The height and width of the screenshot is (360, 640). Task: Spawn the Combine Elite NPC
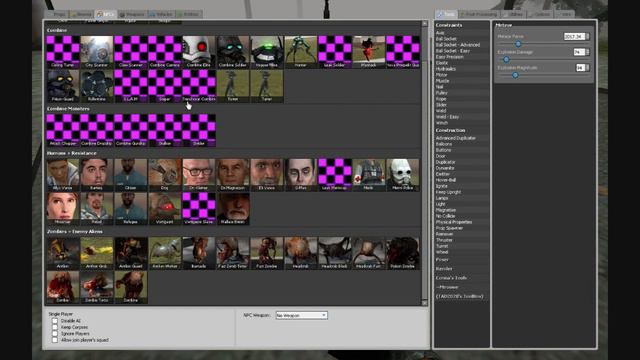(x=199, y=51)
